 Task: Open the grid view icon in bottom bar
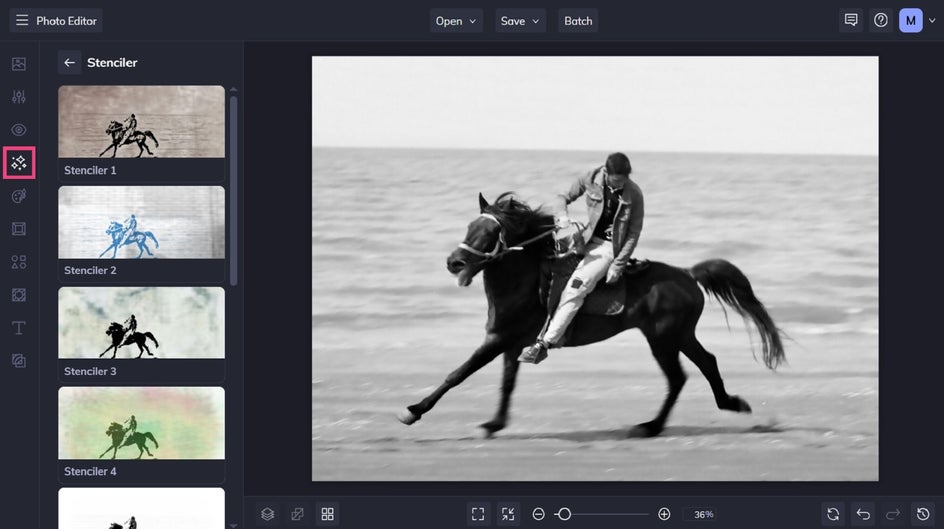(328, 514)
